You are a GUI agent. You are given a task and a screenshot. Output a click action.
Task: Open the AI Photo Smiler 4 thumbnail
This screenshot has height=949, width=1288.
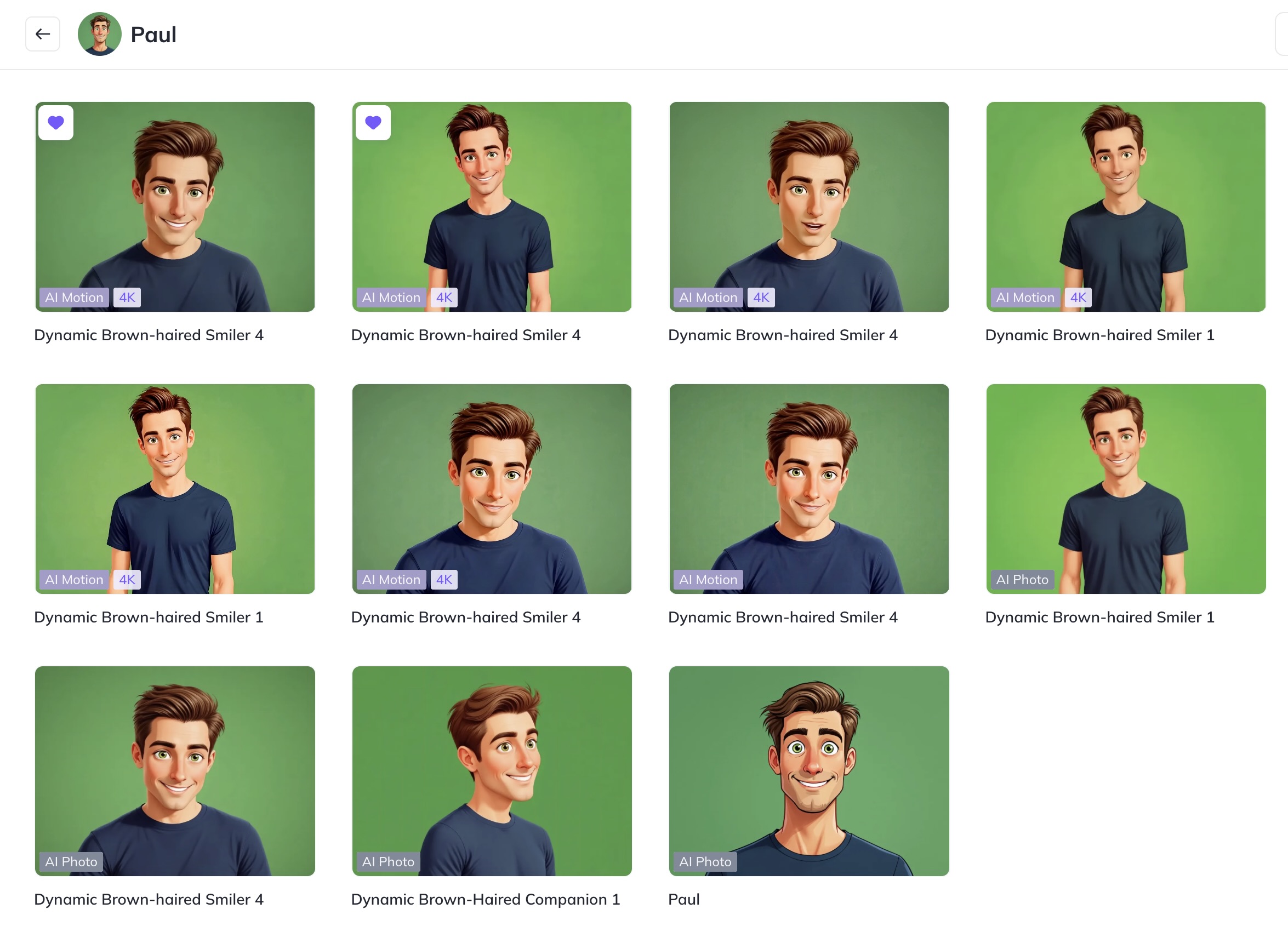(175, 771)
